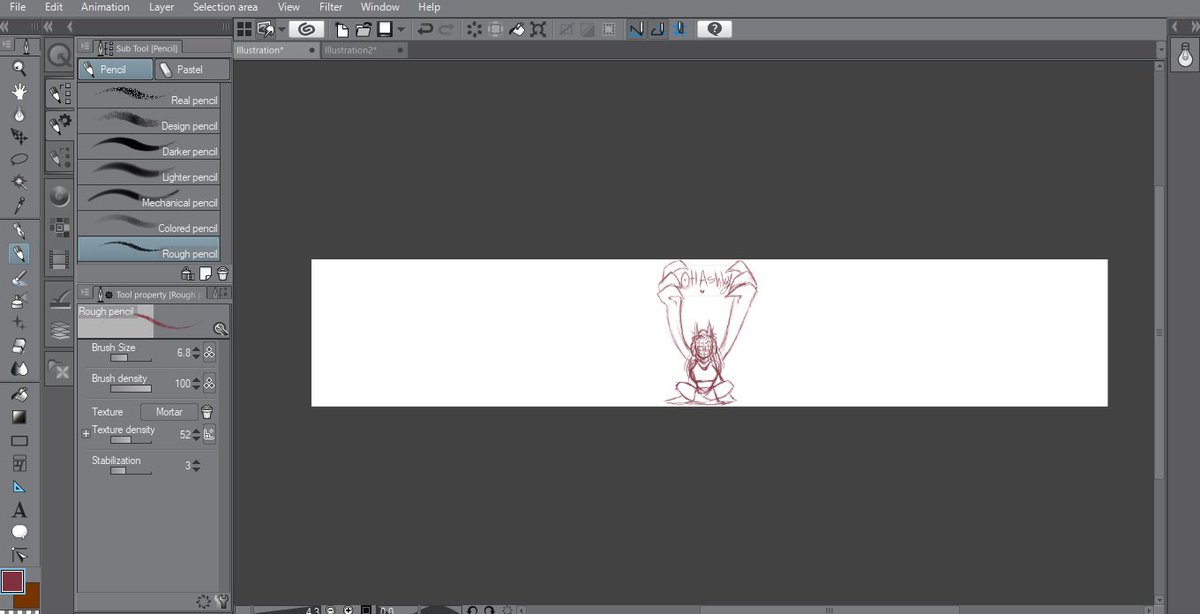Select the Pen tool above Pencil
Screen dimensions: 1200x614
pyautogui.click(x=18, y=231)
